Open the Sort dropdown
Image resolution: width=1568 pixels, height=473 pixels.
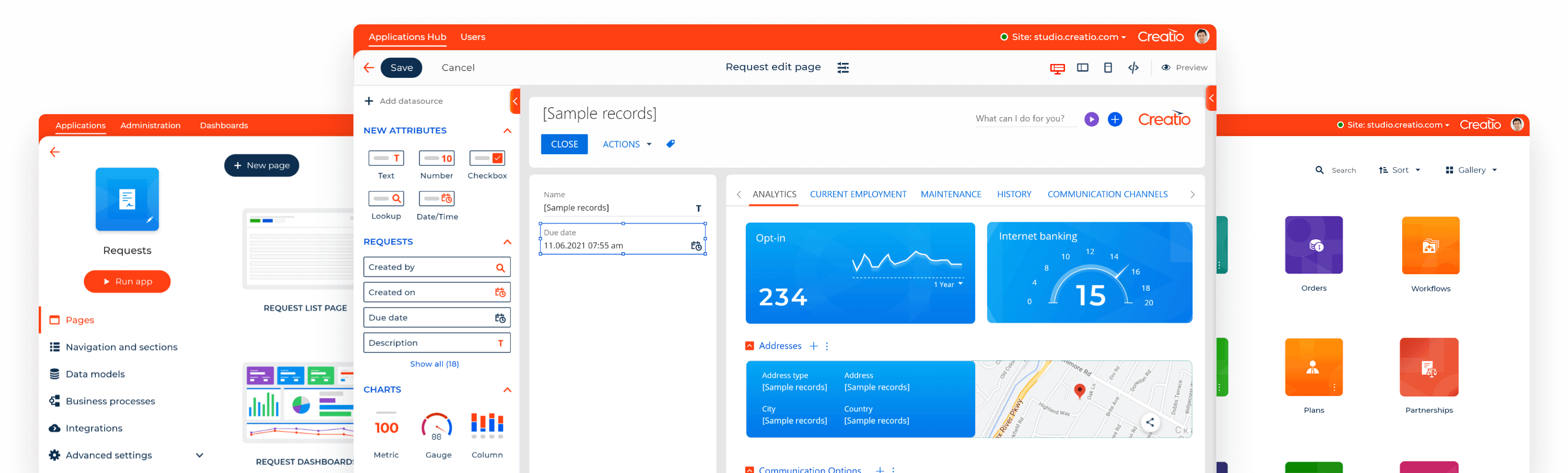(x=1399, y=170)
